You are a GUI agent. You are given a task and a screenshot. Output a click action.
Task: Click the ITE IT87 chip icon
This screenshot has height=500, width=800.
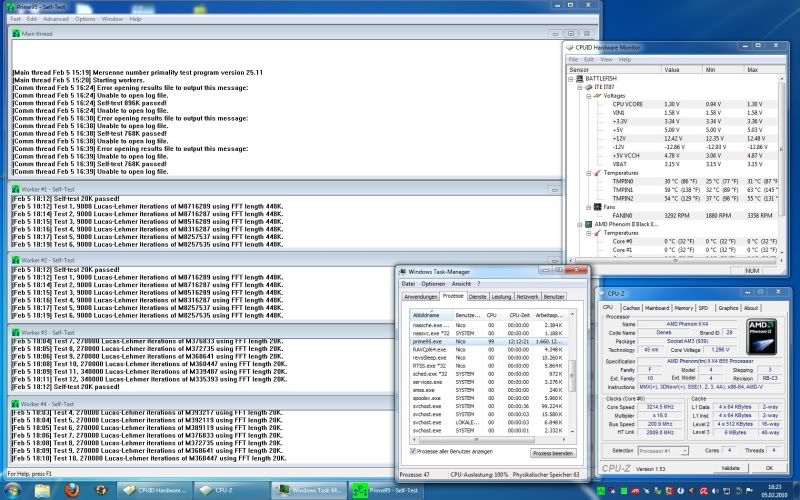[589, 87]
